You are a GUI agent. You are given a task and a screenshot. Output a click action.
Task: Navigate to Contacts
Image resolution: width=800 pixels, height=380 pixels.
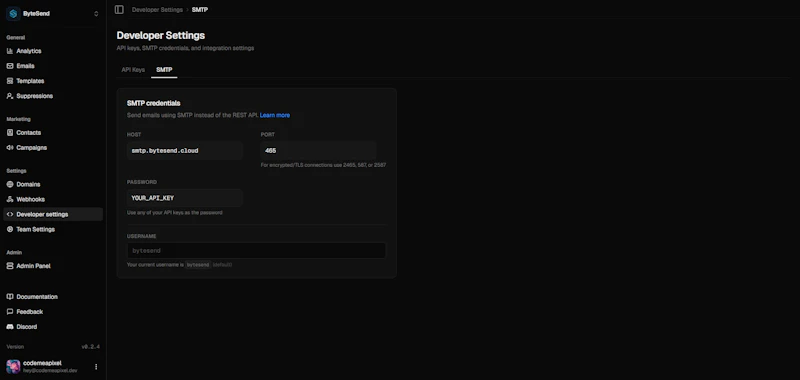[x=53, y=133]
